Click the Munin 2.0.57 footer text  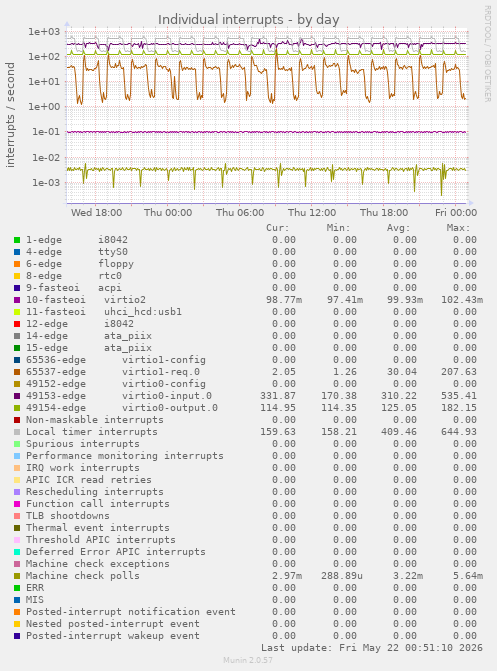248,660
